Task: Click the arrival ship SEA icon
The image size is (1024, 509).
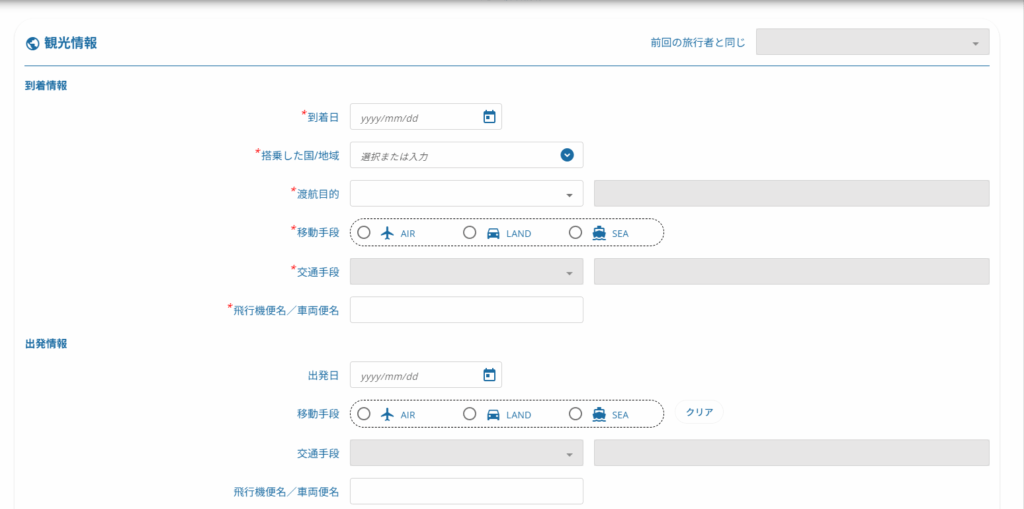Action: pos(599,233)
